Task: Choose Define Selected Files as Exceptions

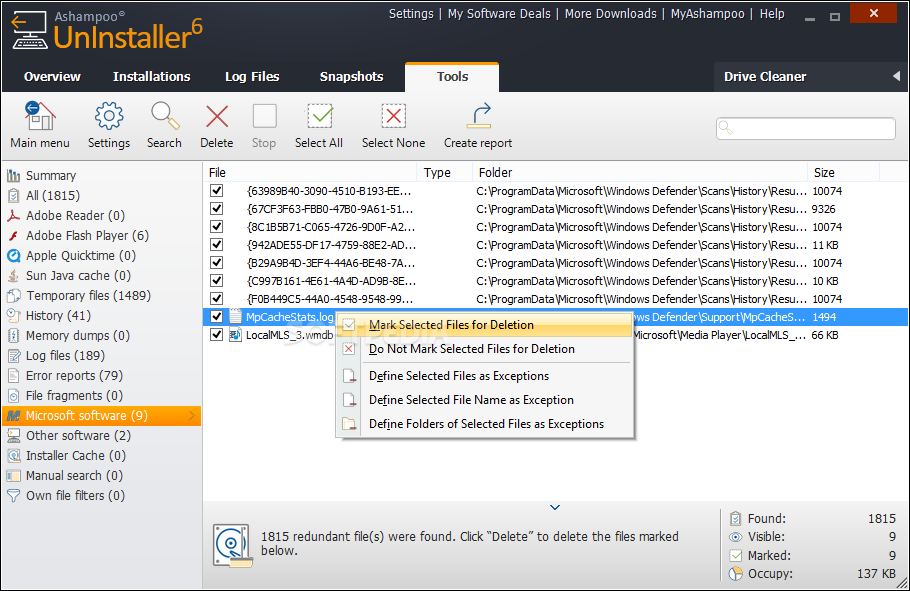Action: 486,376
